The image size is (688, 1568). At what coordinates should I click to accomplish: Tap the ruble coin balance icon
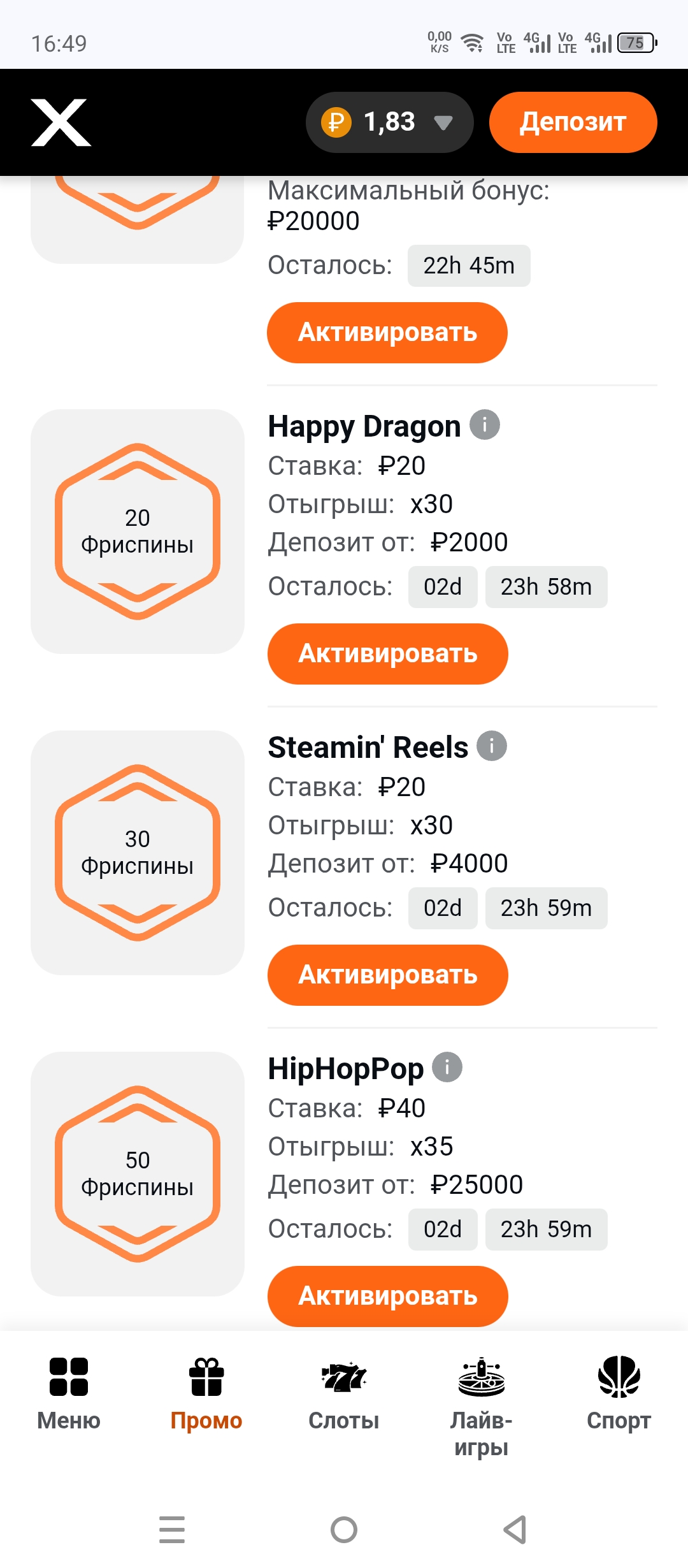pyautogui.click(x=336, y=122)
